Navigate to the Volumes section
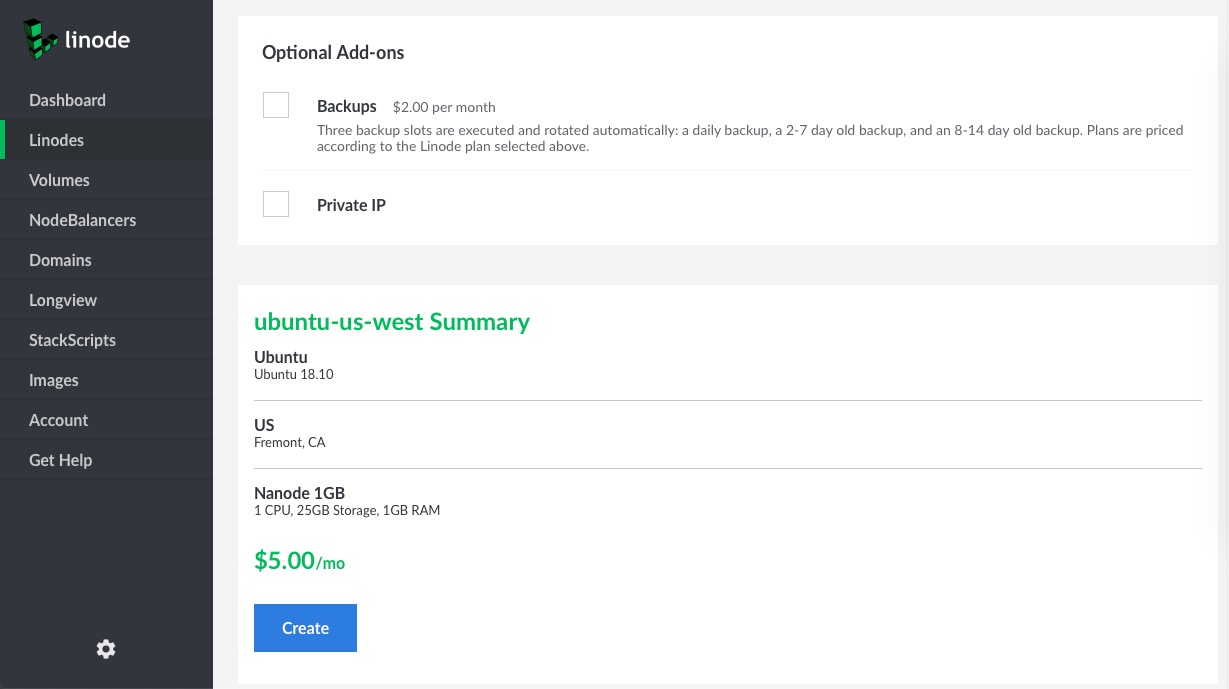This screenshot has width=1229, height=689. [59, 180]
